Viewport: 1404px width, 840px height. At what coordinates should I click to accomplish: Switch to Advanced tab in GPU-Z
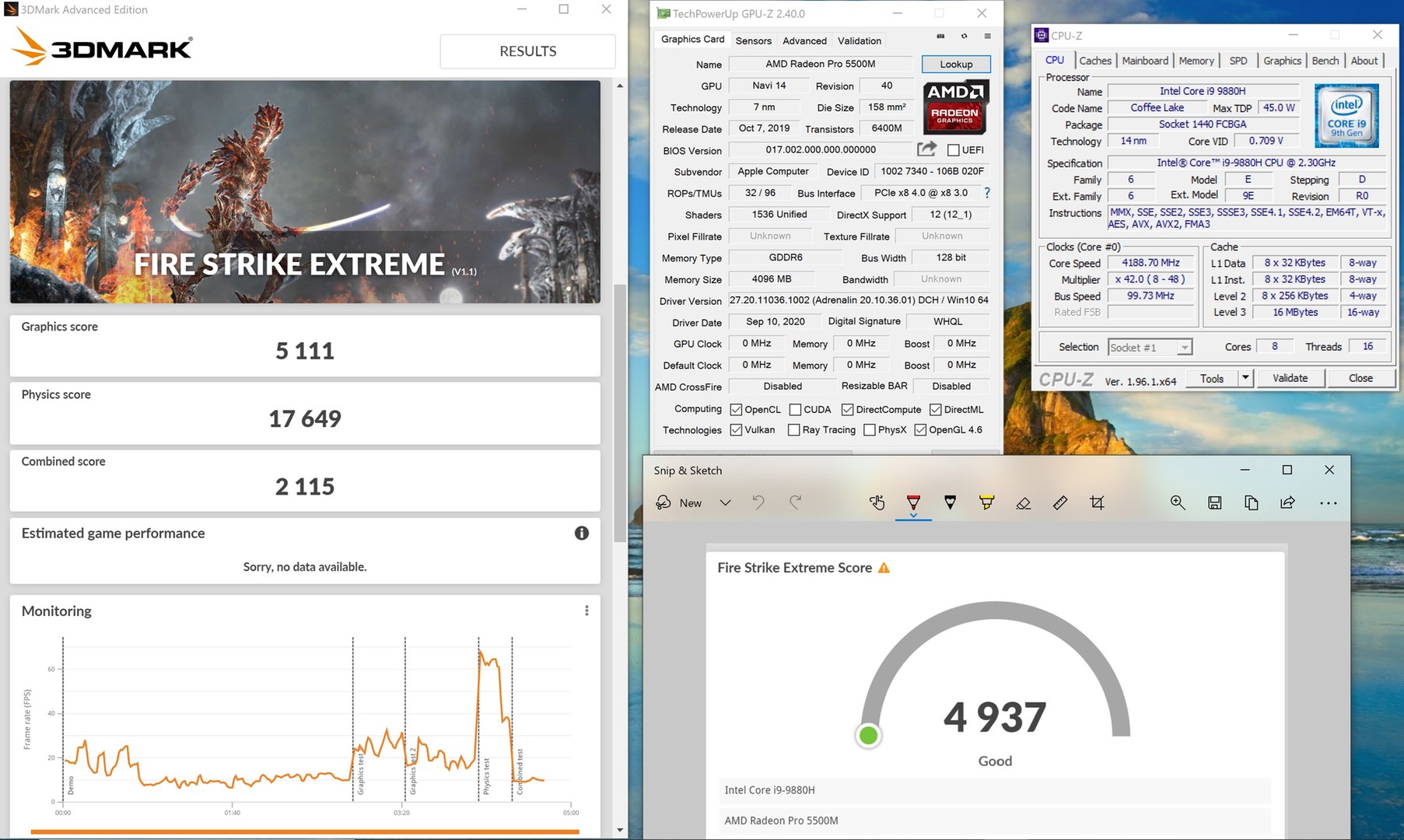(x=804, y=40)
